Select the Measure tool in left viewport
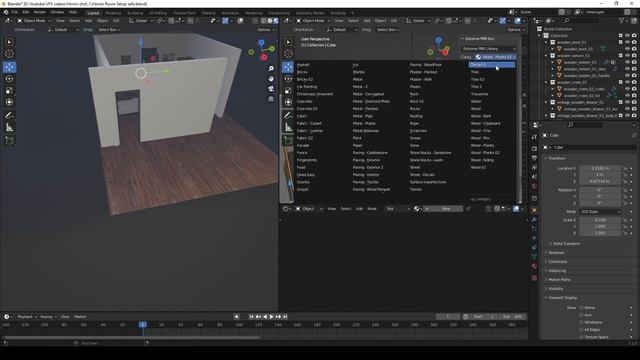The height and width of the screenshot is (360, 640). [9, 128]
